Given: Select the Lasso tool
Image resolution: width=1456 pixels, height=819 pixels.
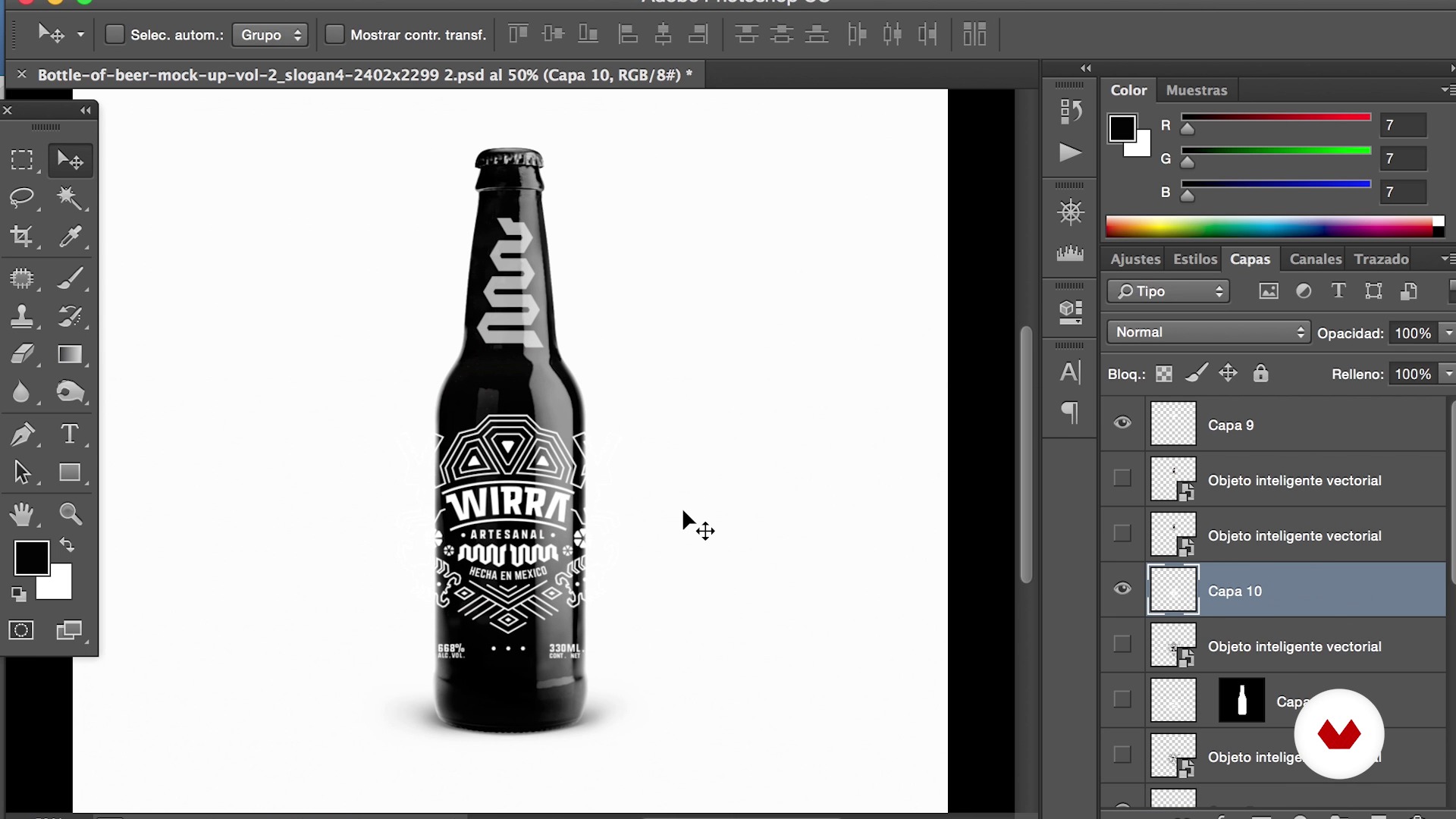Looking at the screenshot, I should coord(21,198).
